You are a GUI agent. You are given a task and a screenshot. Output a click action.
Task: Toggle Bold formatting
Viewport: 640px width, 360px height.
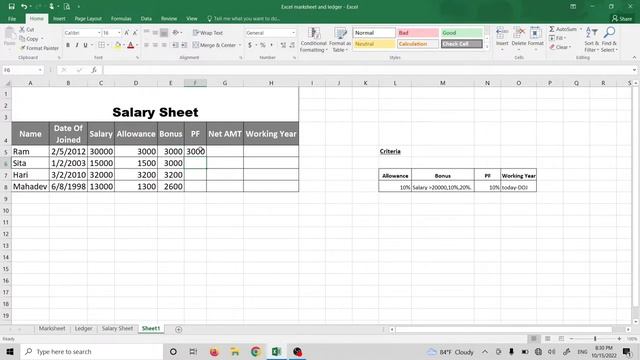pyautogui.click(x=68, y=45)
